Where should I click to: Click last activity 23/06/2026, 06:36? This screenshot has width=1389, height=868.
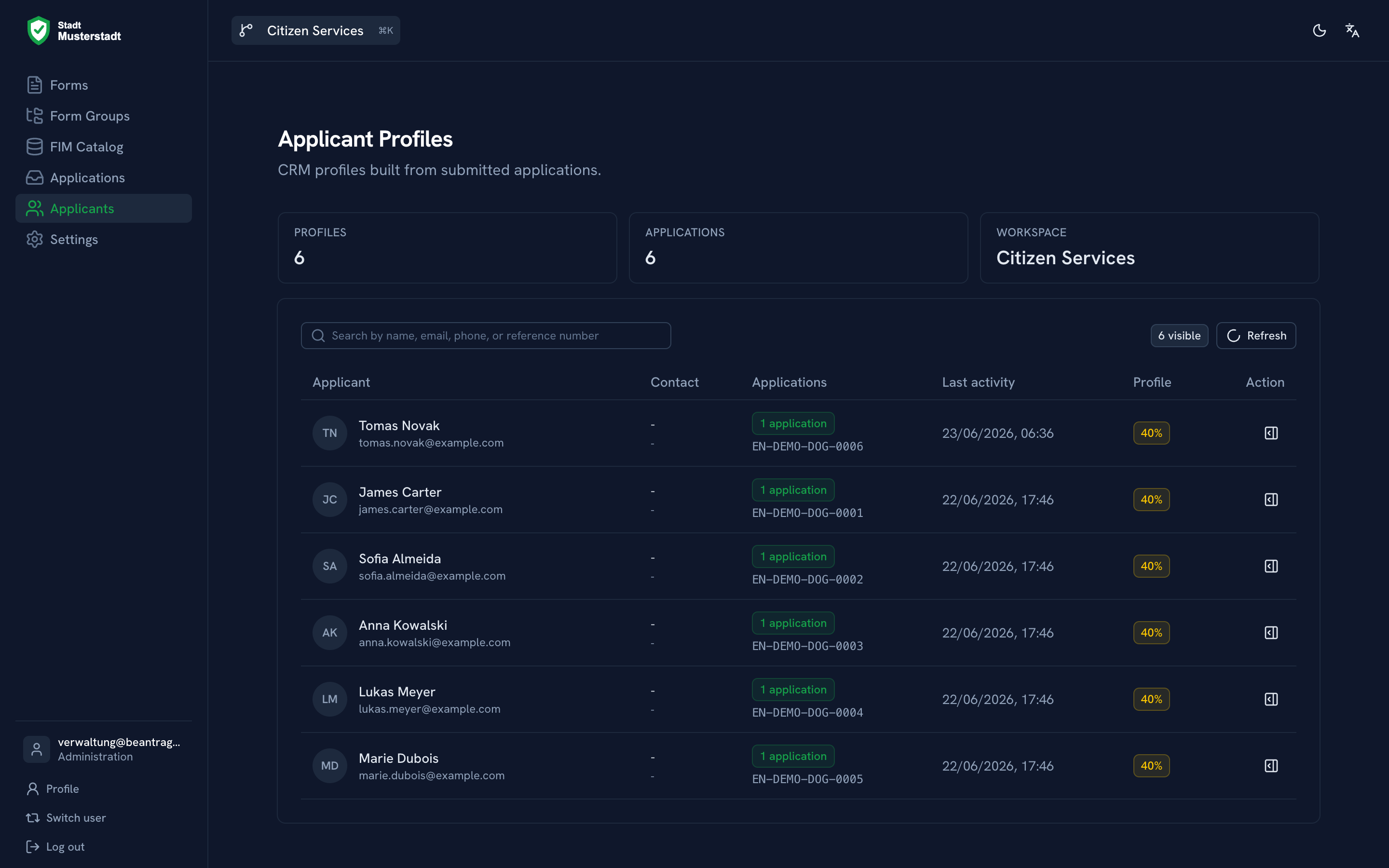pyautogui.click(x=997, y=433)
